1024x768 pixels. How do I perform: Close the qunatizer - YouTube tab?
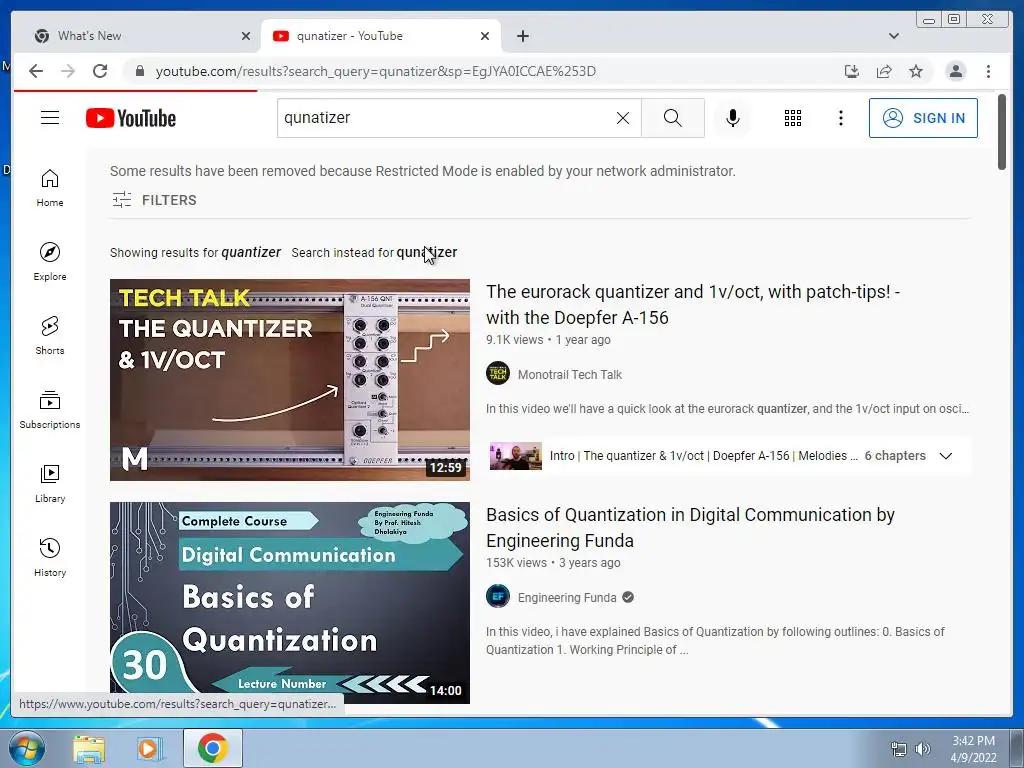coord(485,36)
